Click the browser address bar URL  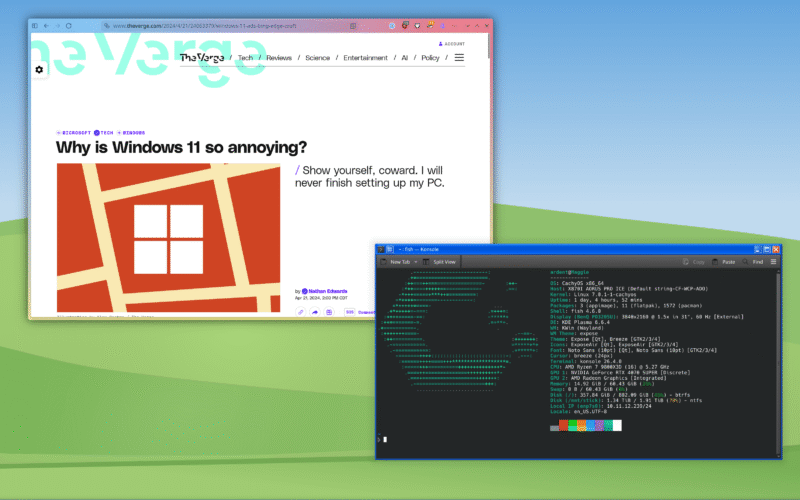pyautogui.click(x=200, y=25)
